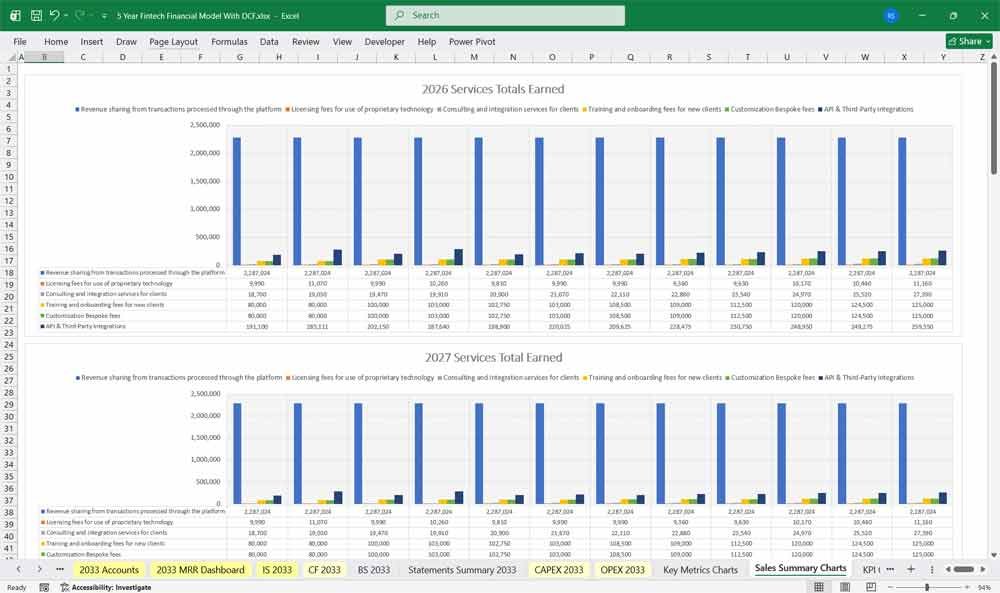Click the horizontal scrollbar thumb
1000x593 pixels.
[x=963, y=569]
